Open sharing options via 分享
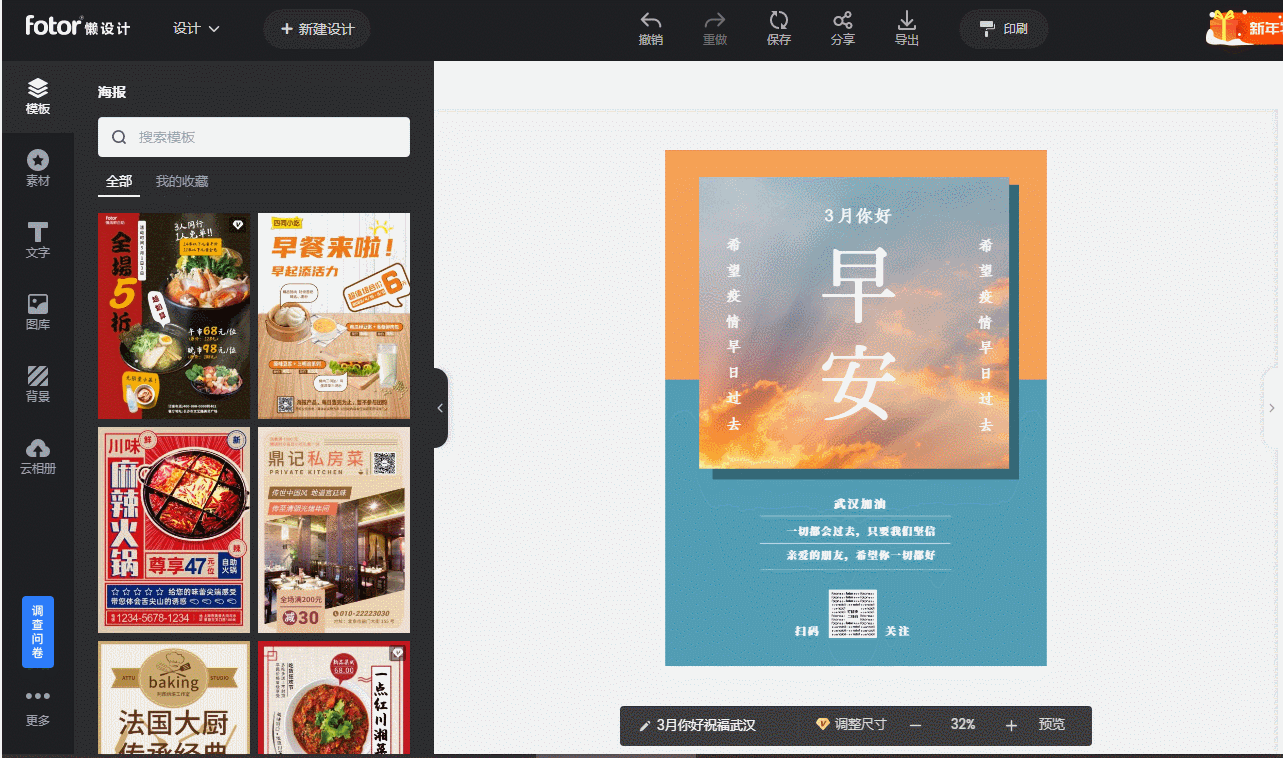 [843, 28]
